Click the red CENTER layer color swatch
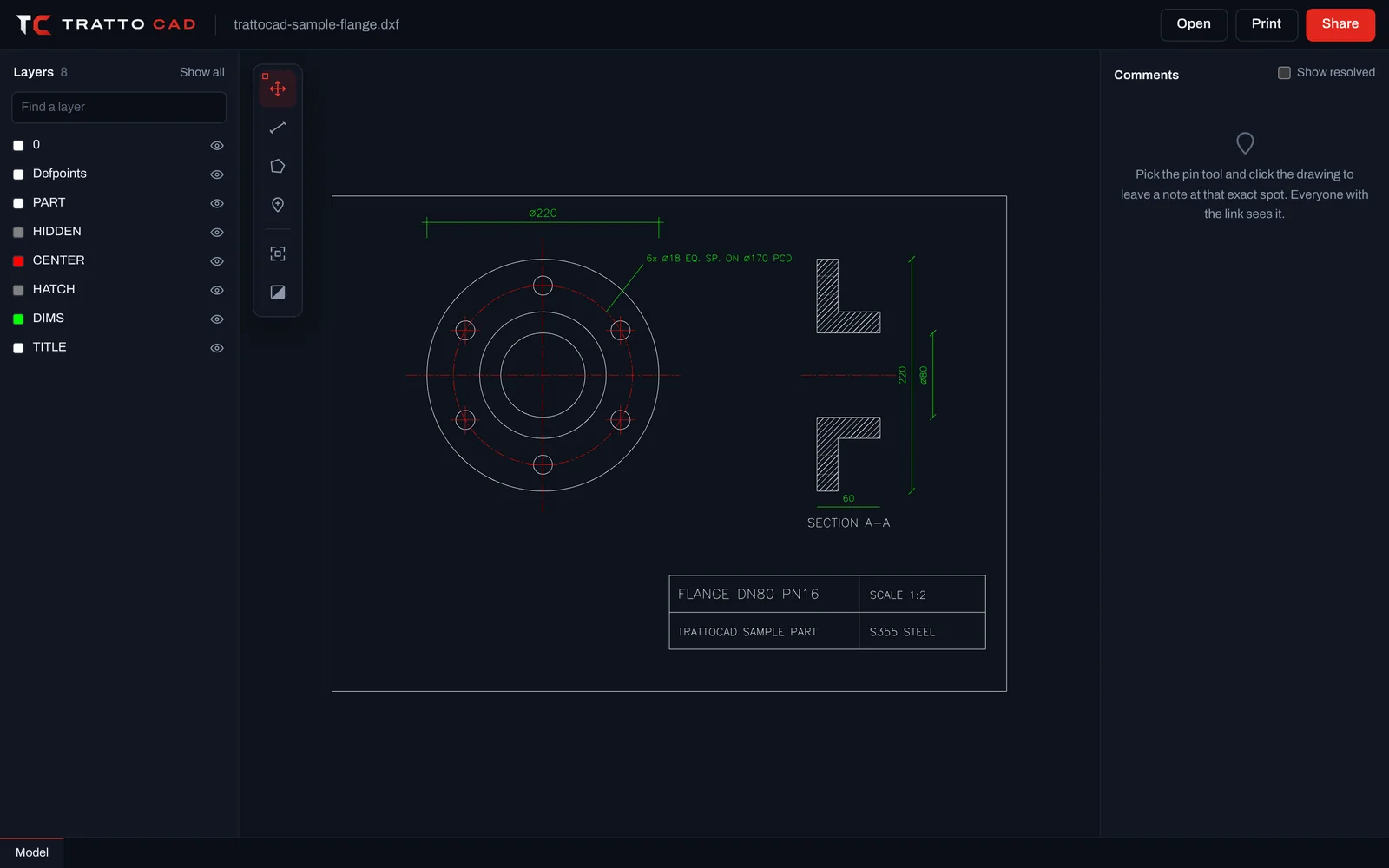The image size is (1389, 868). pyautogui.click(x=18, y=261)
